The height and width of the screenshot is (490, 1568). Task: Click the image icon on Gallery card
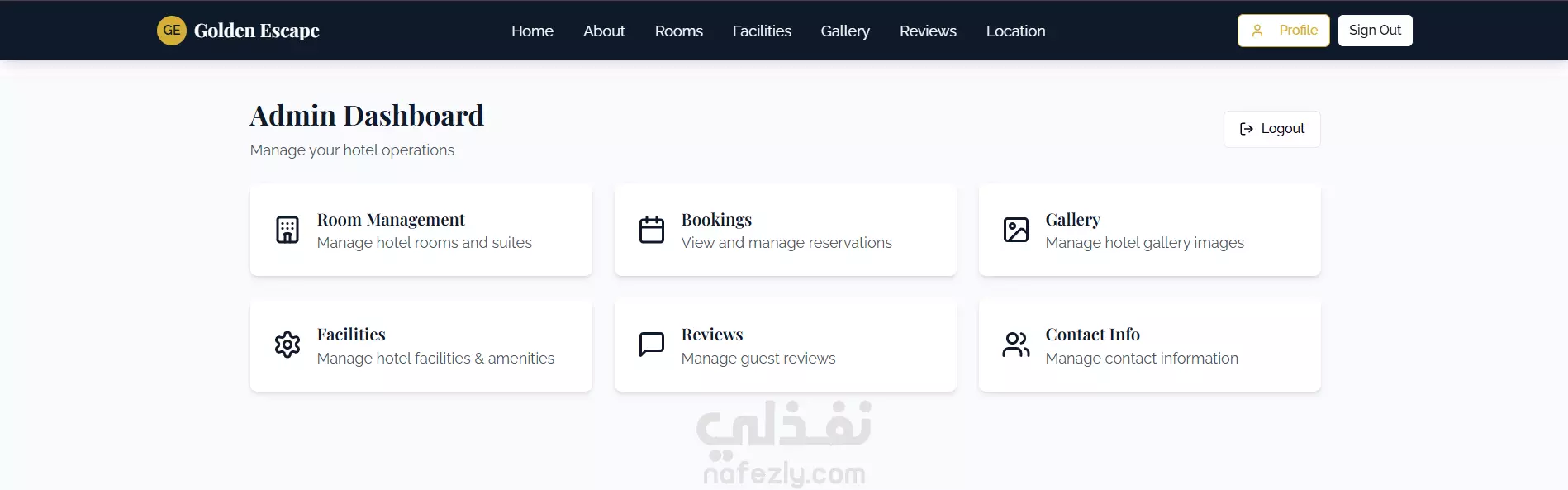[x=1016, y=230]
